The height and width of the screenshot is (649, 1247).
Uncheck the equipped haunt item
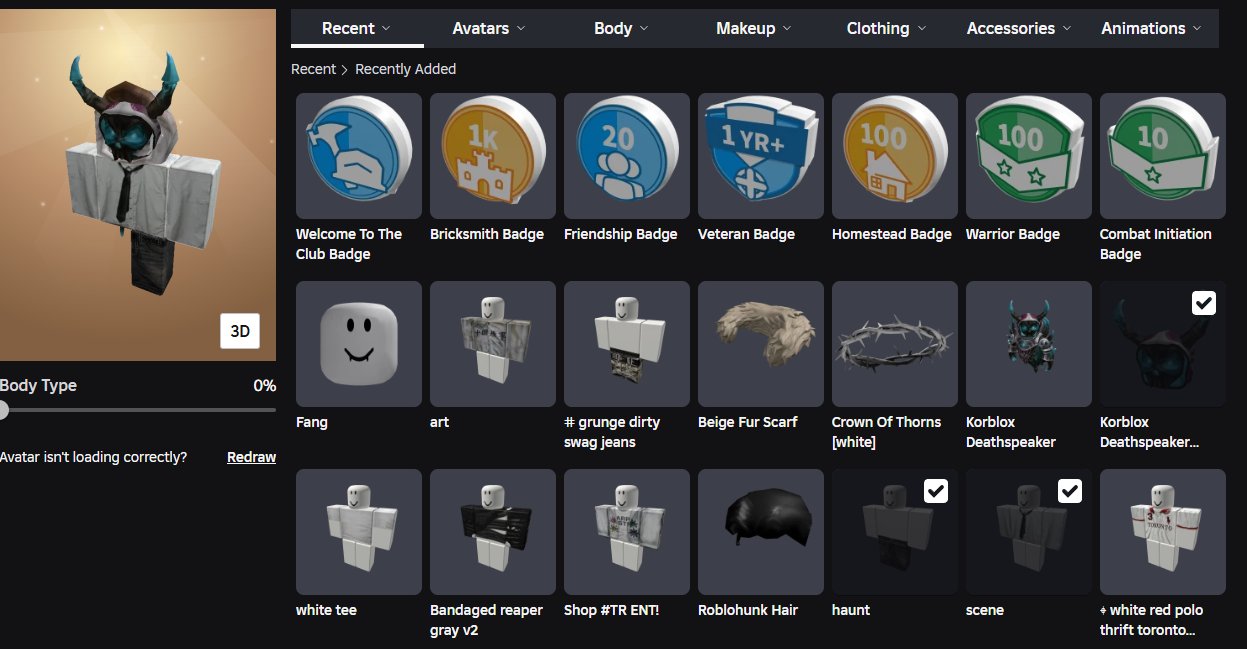click(x=936, y=491)
